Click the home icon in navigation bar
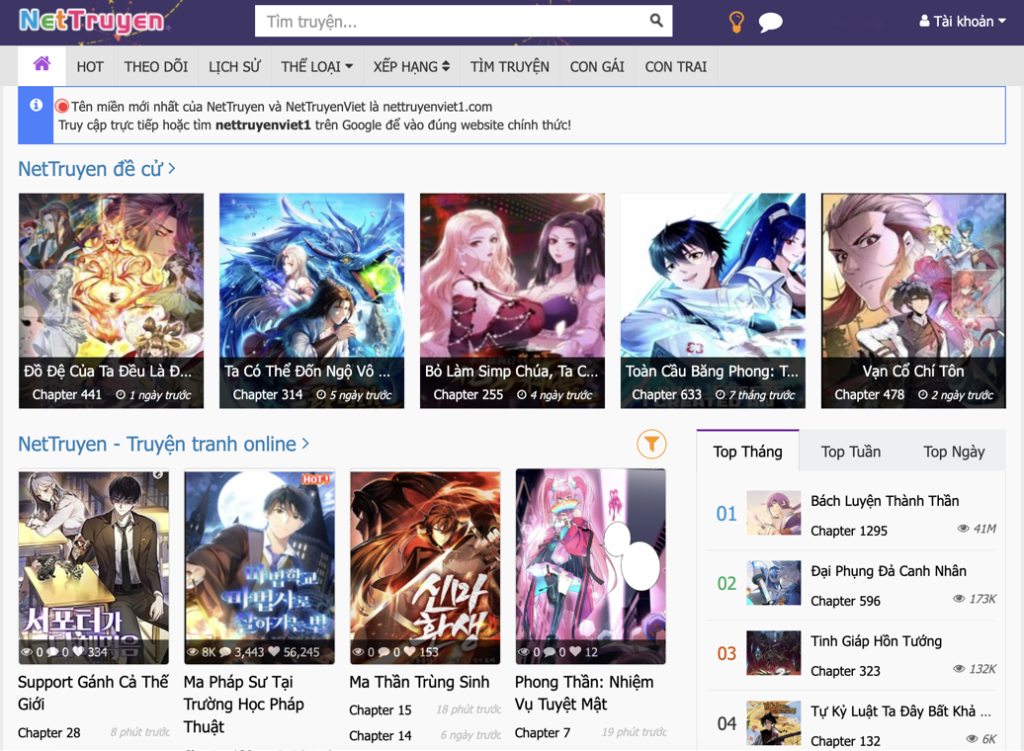The image size is (1024, 751). click(x=41, y=65)
